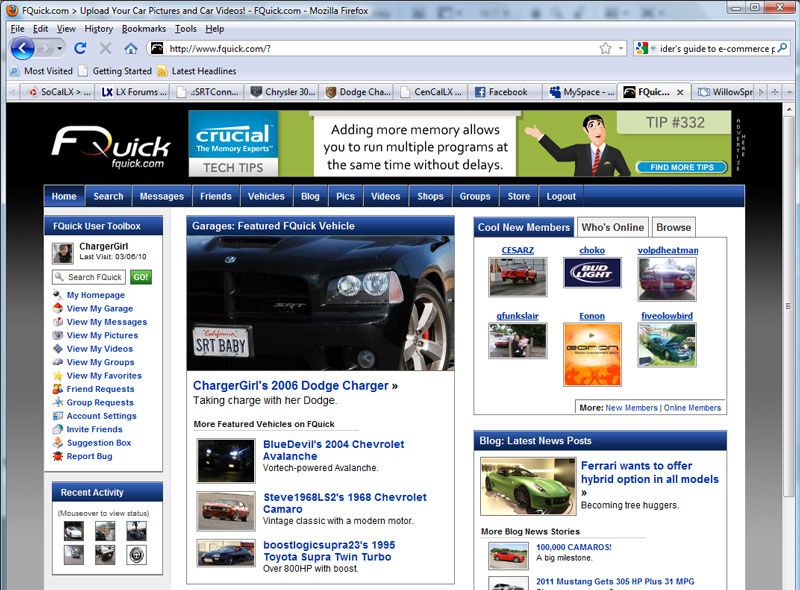Switch to the Browse members tab
This screenshot has width=800, height=590.
click(x=673, y=227)
